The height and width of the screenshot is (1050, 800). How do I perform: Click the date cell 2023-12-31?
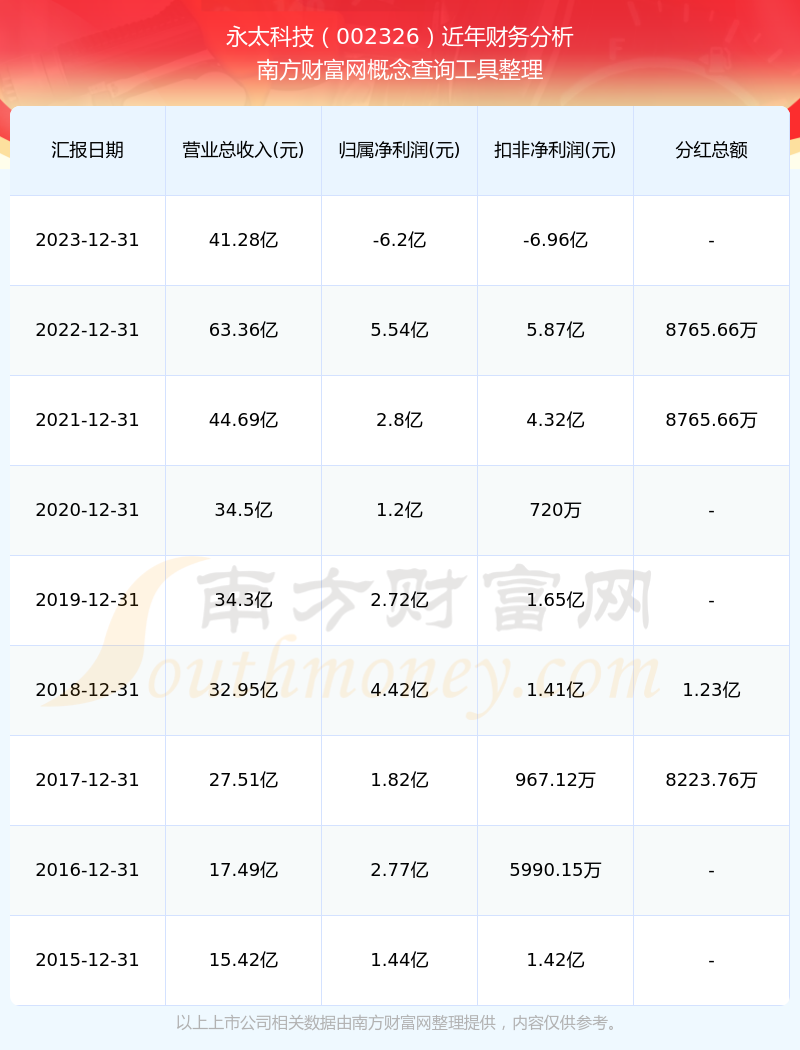88,240
